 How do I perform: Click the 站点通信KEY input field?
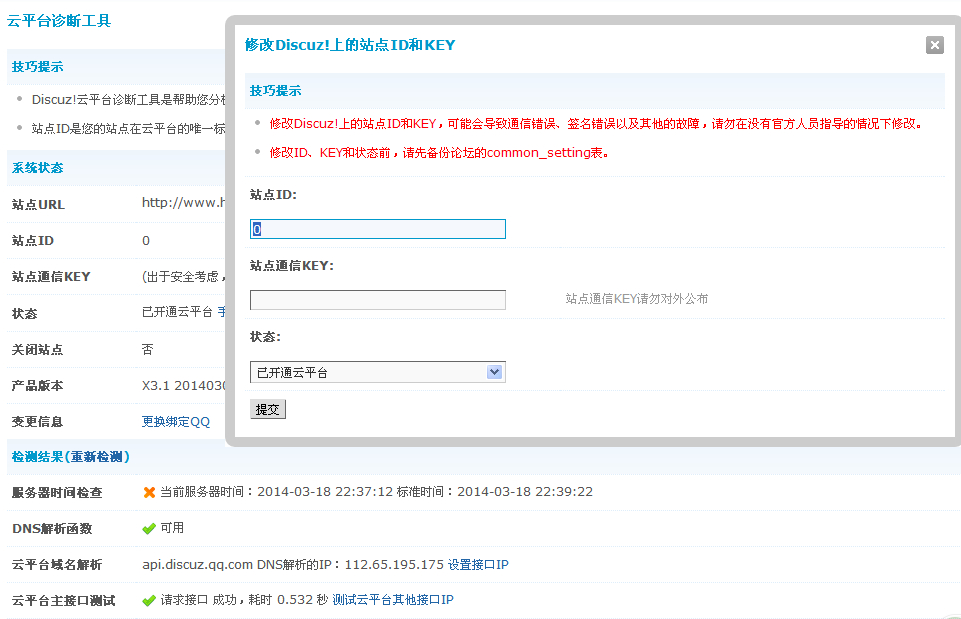pyautogui.click(x=378, y=300)
